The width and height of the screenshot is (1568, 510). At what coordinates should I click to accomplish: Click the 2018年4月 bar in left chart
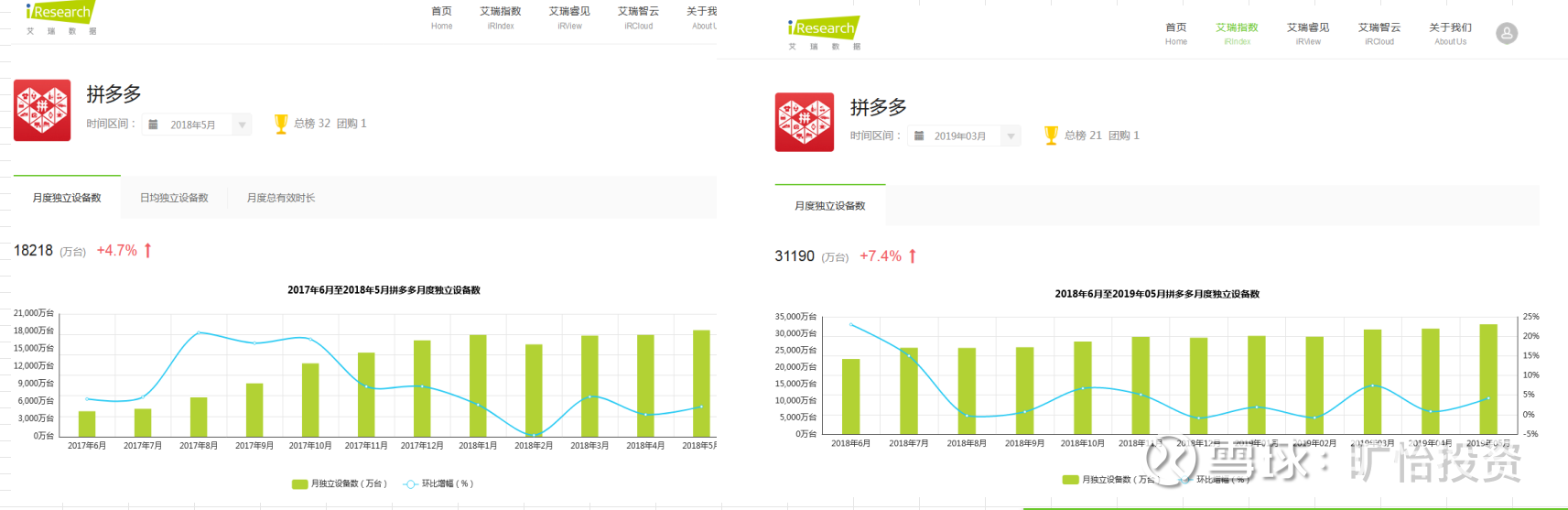click(645, 385)
